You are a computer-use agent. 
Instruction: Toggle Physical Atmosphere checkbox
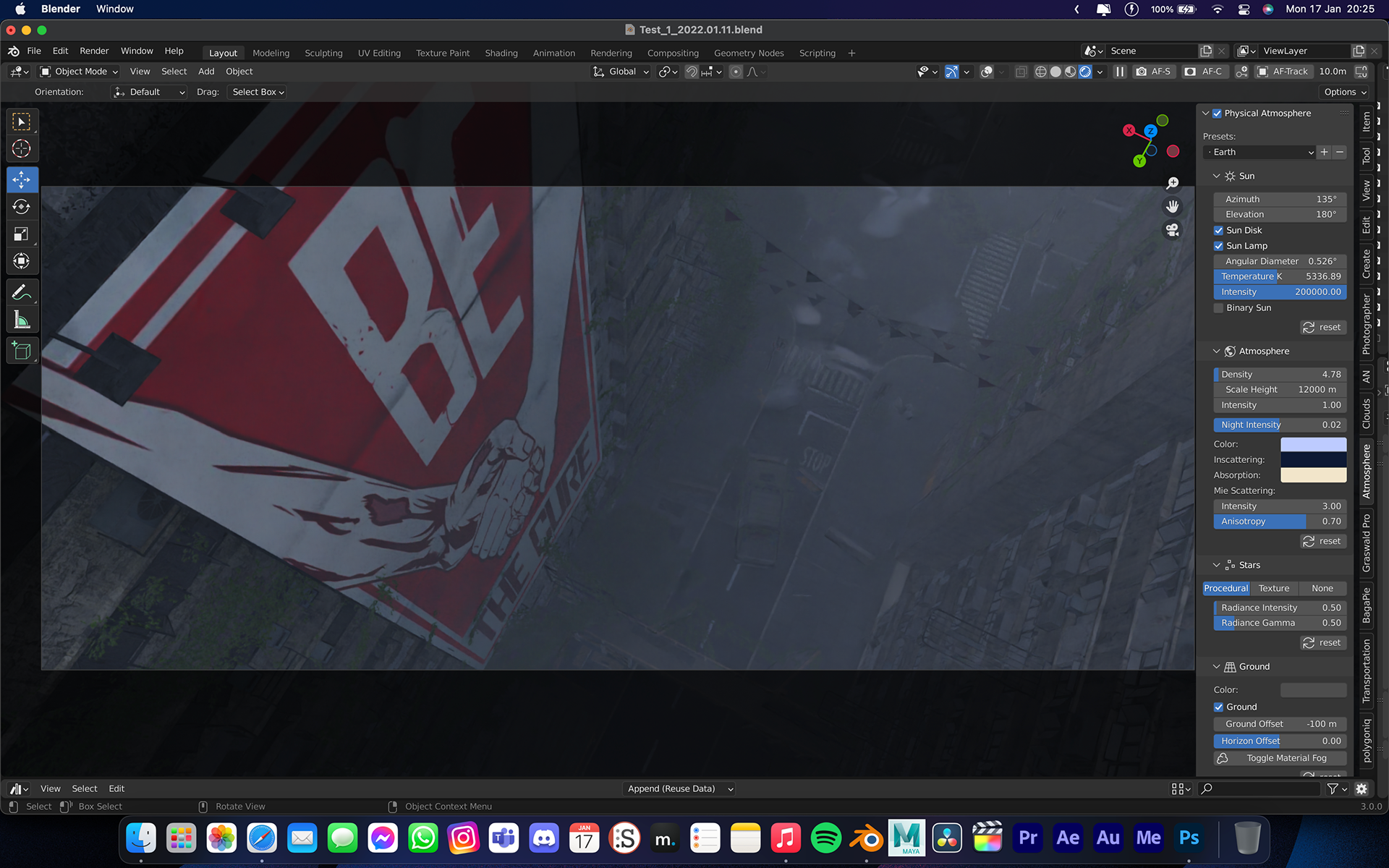(1217, 114)
